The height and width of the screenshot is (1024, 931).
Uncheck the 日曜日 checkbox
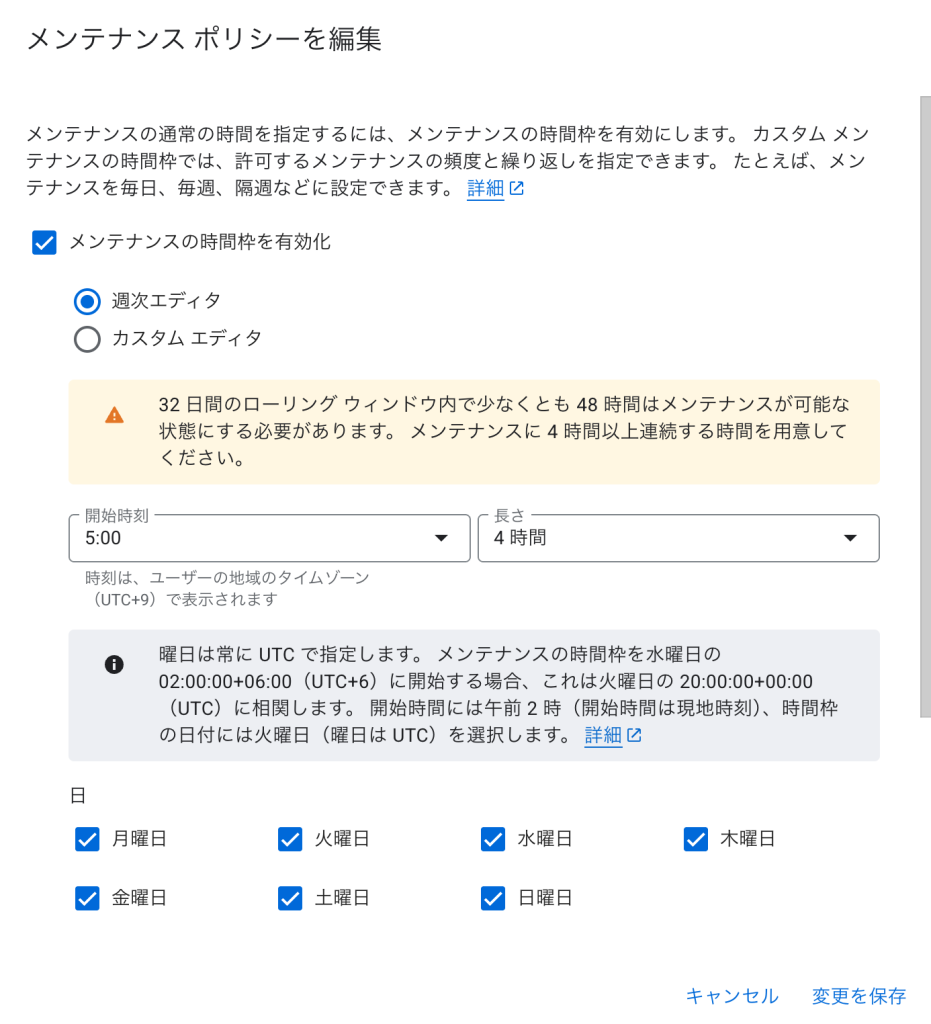[493, 899]
